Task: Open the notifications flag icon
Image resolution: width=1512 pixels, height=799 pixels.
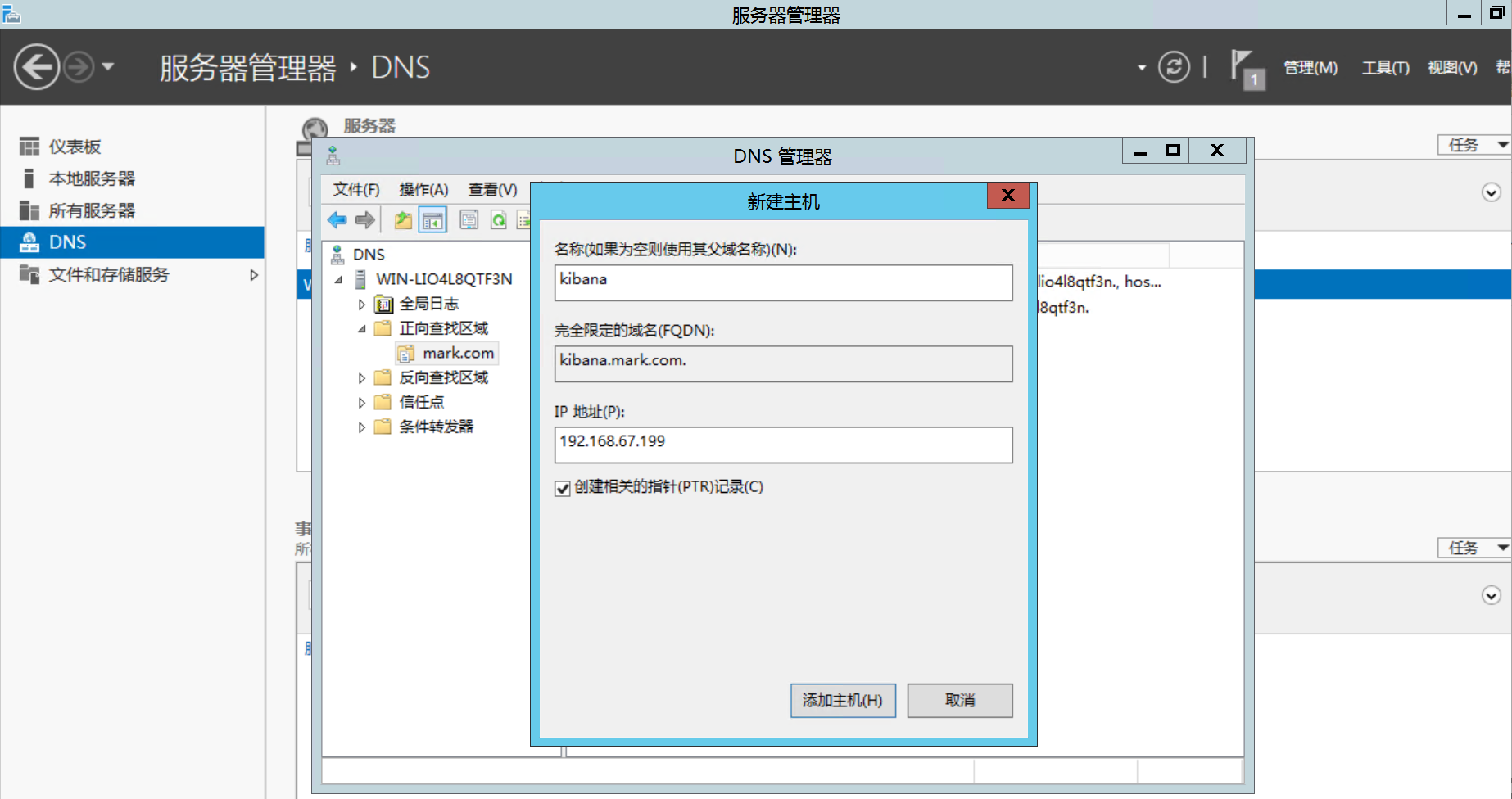Action: coord(1247,69)
